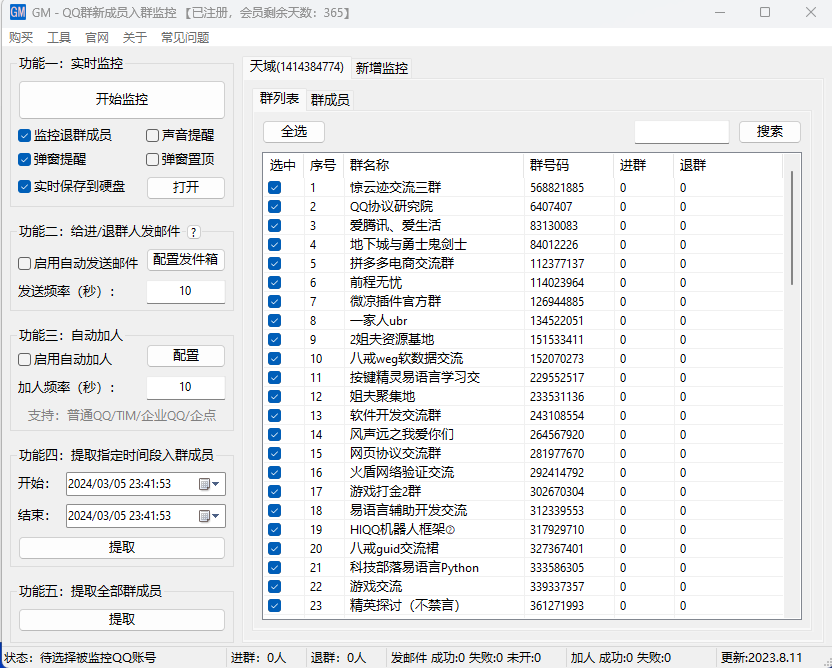This screenshot has height=668, width=832.
Task: Click the GM app icon in title bar
Action: 17,12
